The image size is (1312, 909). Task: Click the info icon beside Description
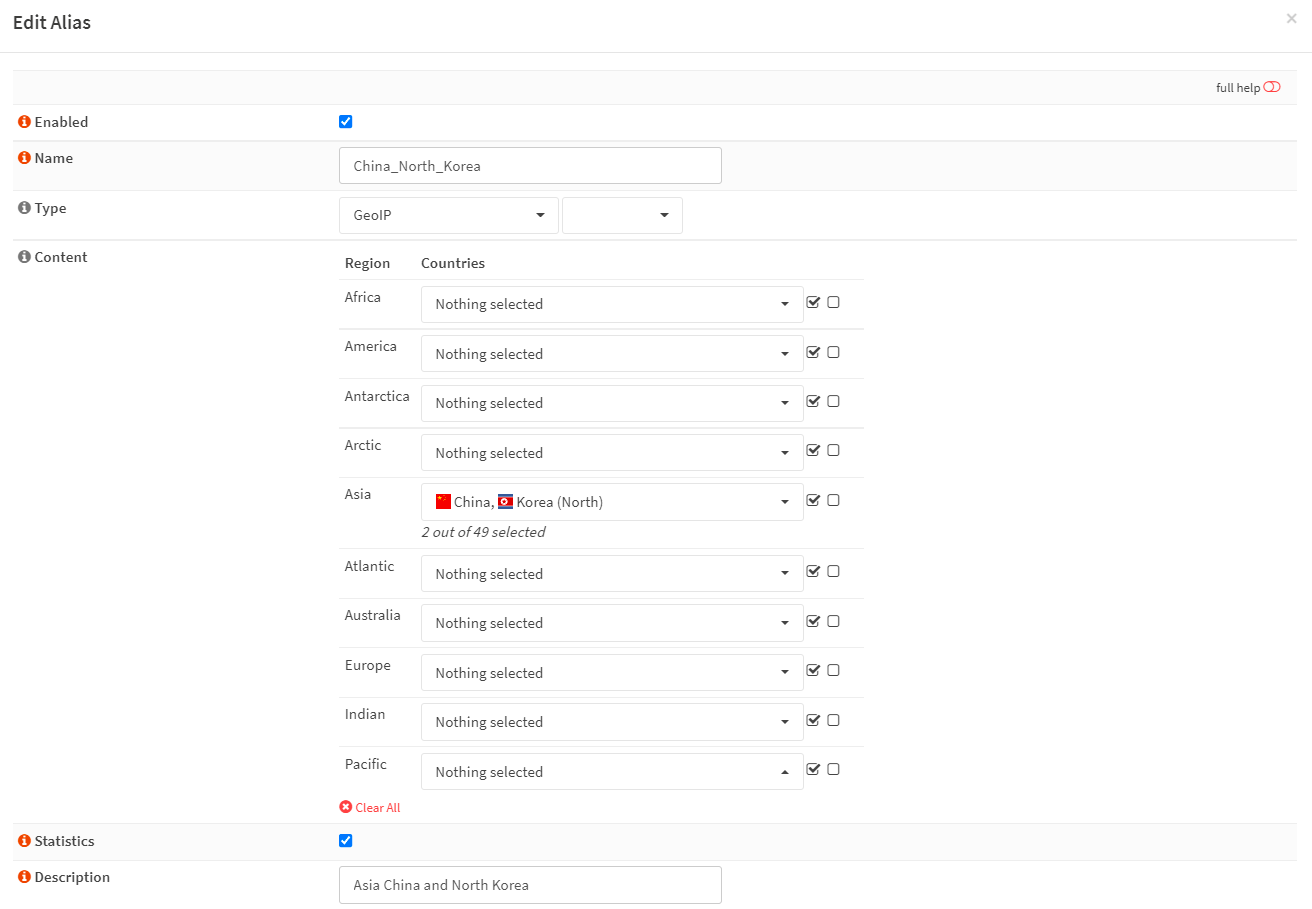click(24, 877)
